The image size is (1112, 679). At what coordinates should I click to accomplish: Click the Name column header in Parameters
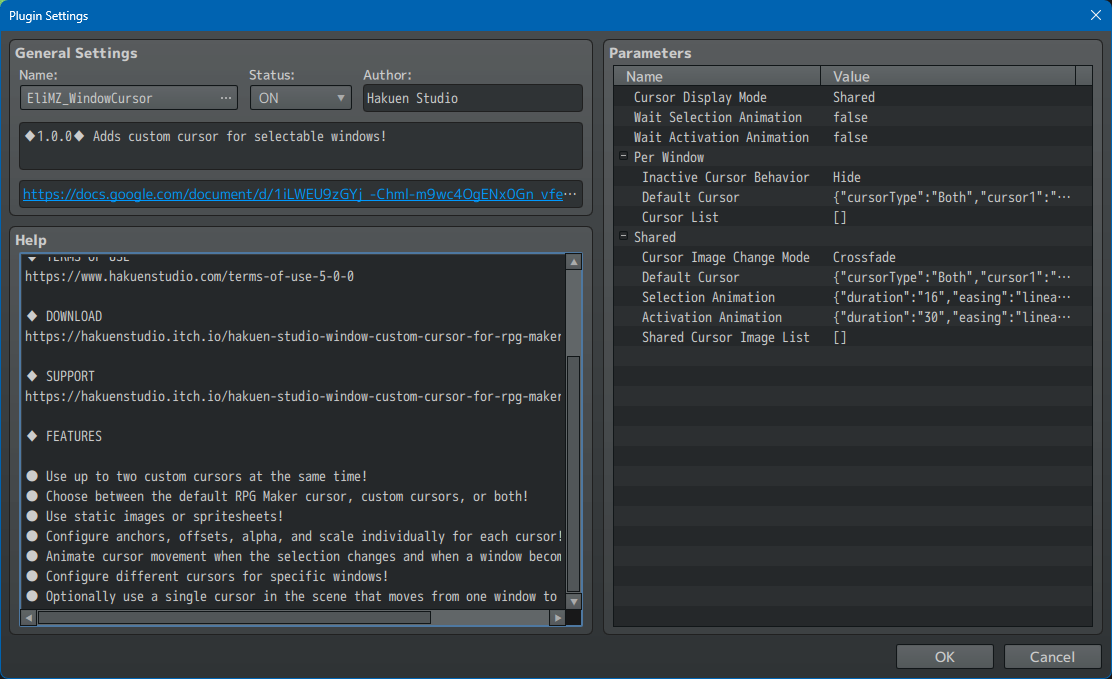pos(717,77)
